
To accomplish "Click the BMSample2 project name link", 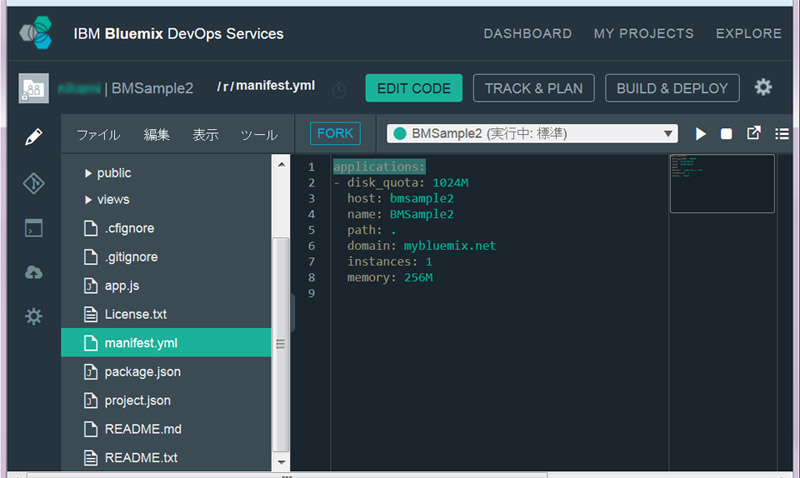I will click(x=152, y=88).
